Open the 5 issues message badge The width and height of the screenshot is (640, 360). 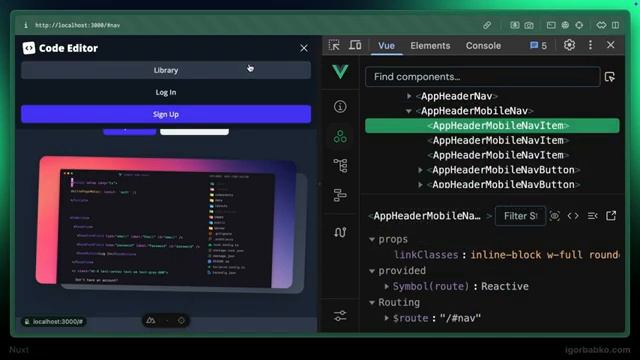tap(538, 46)
